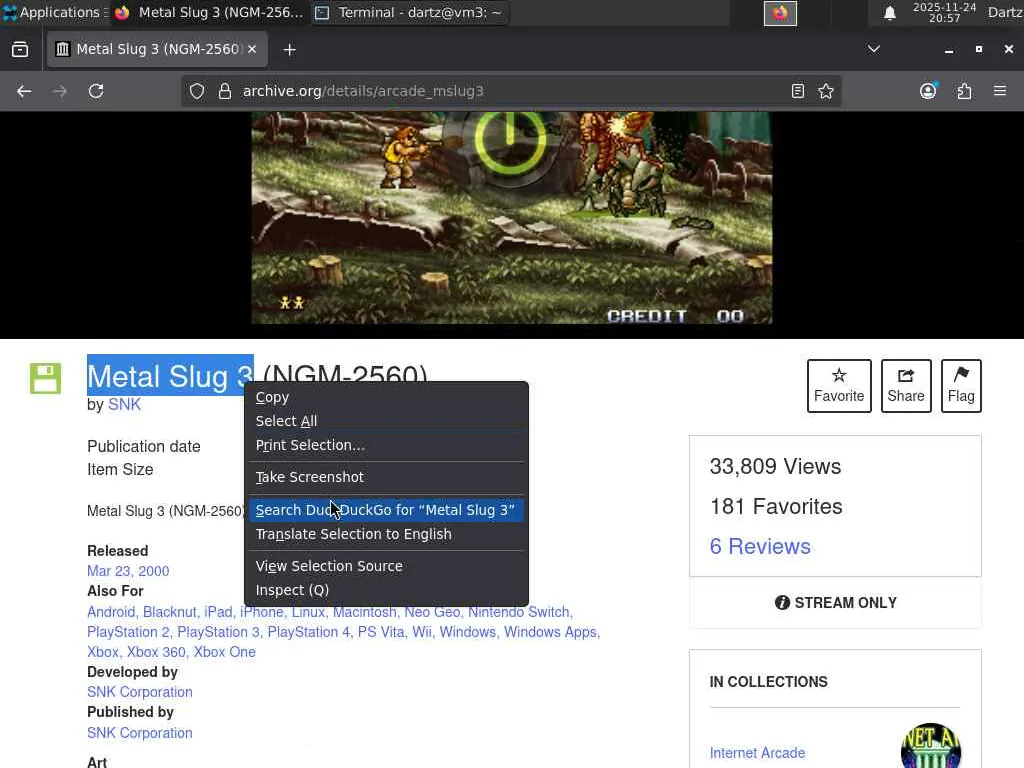Open the Xbox 360 link
Screen dimensions: 1024x768
[156, 652]
